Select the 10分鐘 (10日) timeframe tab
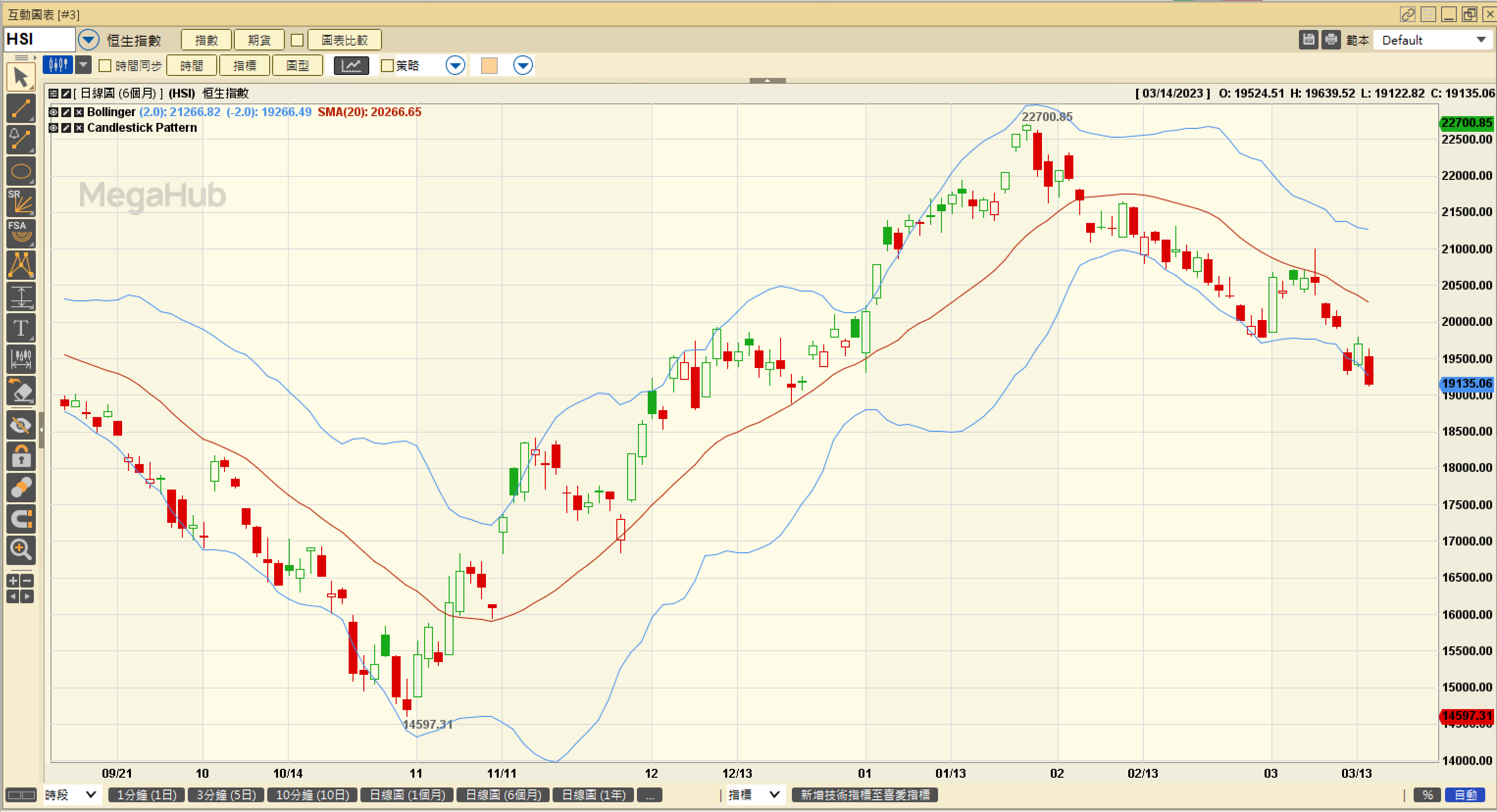 [x=312, y=794]
